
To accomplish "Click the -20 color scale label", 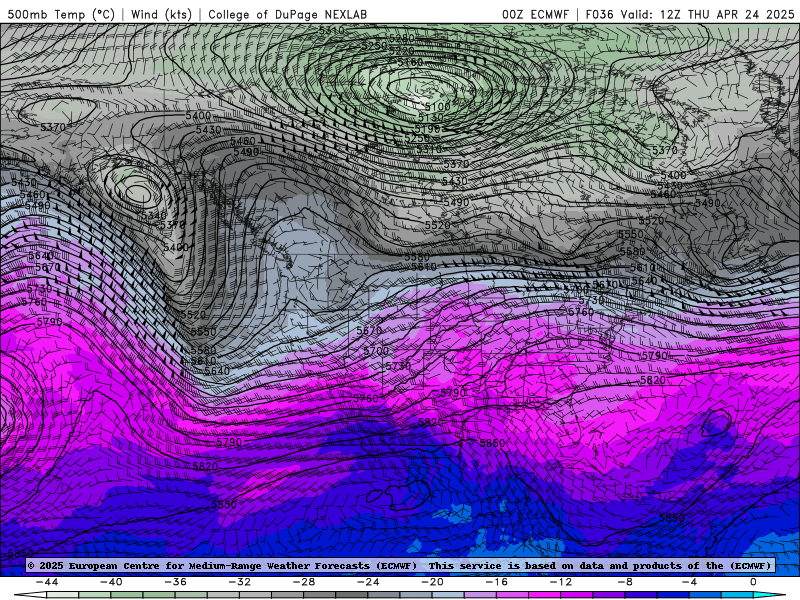I will click(432, 582).
